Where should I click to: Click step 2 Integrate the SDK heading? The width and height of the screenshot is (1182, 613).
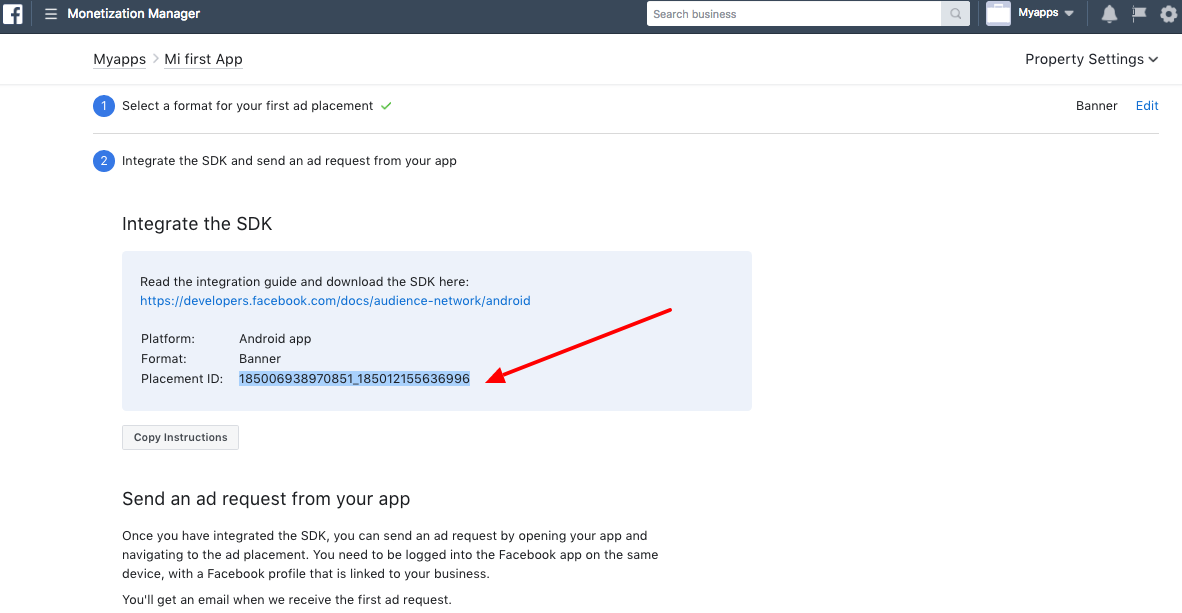point(289,161)
